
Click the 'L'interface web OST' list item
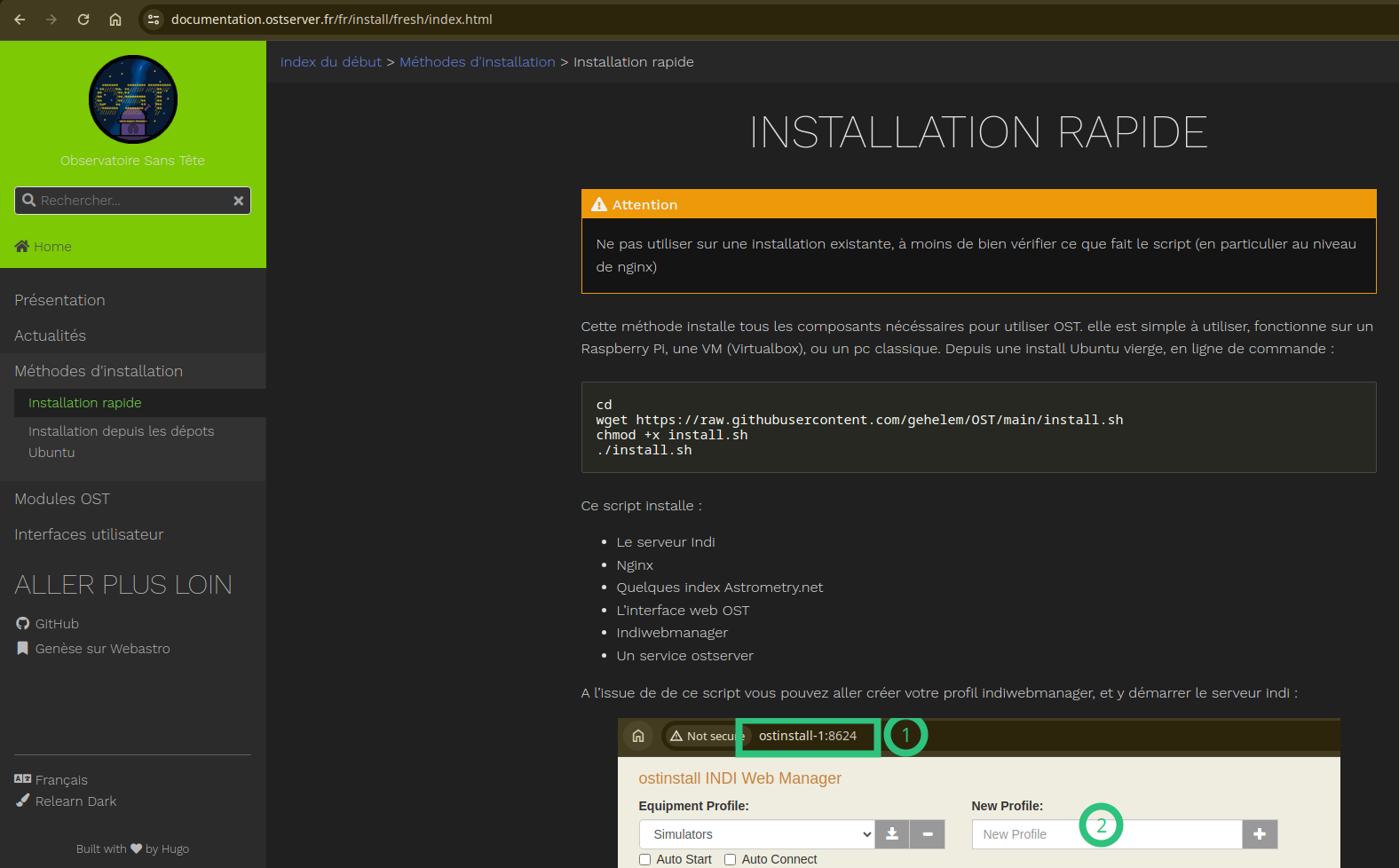[x=683, y=611]
